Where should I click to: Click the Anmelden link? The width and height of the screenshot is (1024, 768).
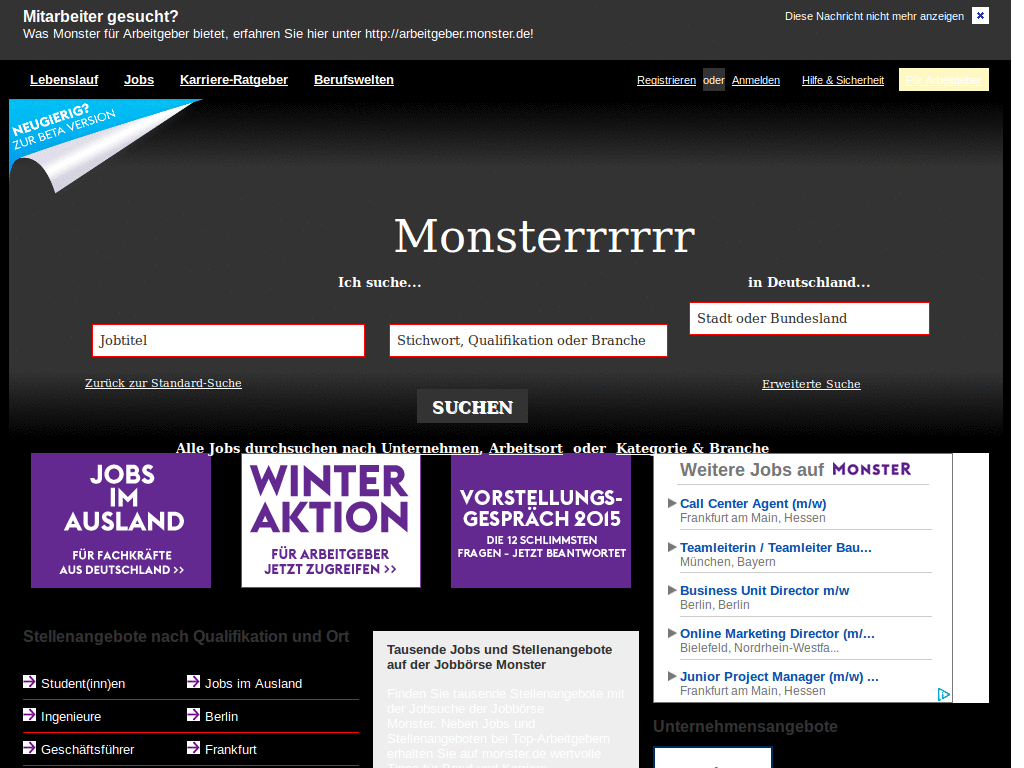point(756,80)
